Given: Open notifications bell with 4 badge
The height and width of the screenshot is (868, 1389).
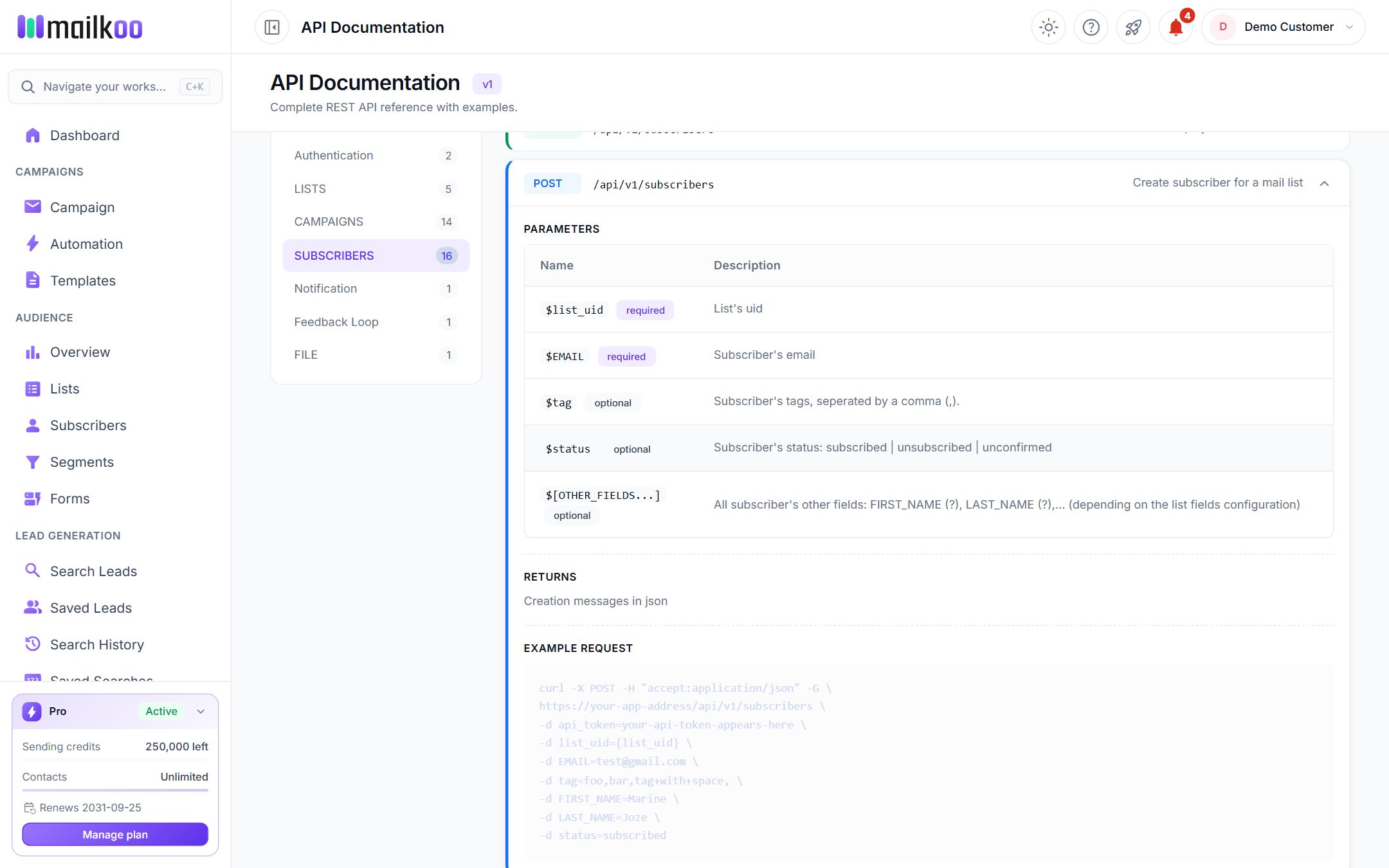Looking at the screenshot, I should [x=1176, y=27].
